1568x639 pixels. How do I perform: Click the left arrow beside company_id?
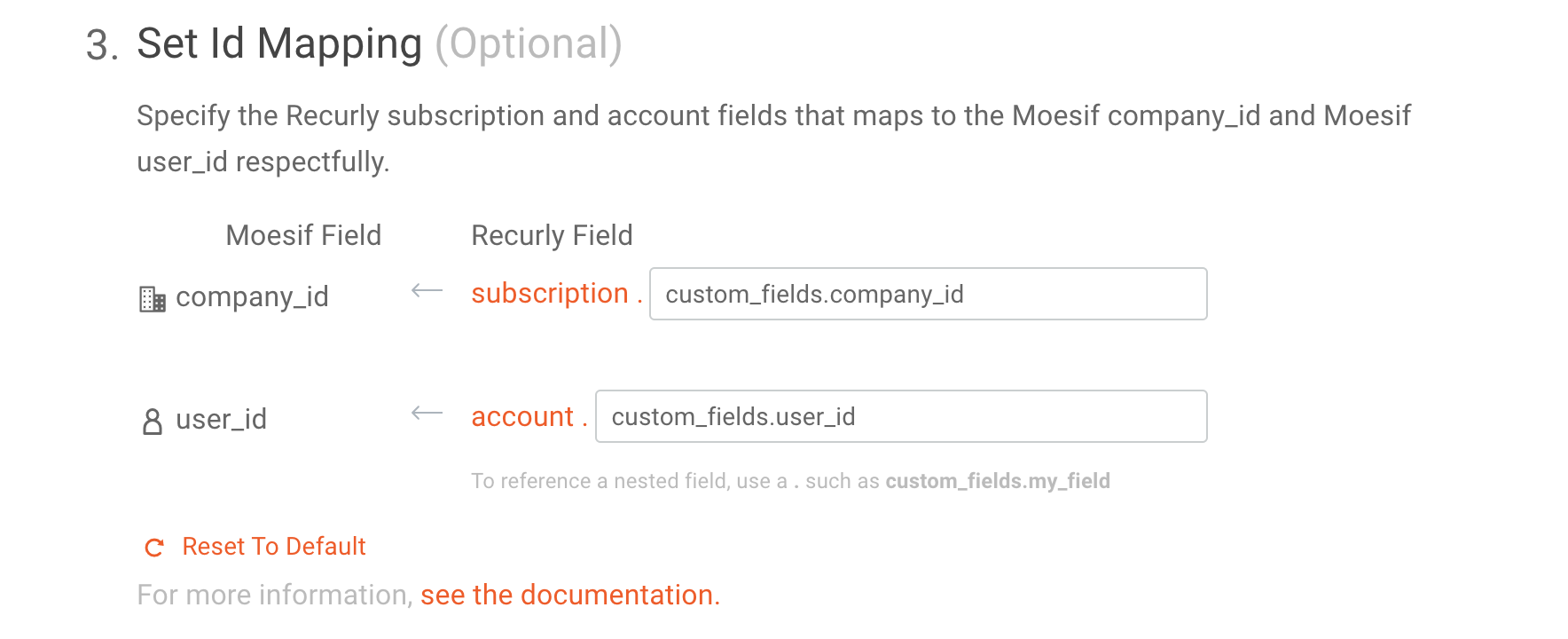tap(427, 291)
